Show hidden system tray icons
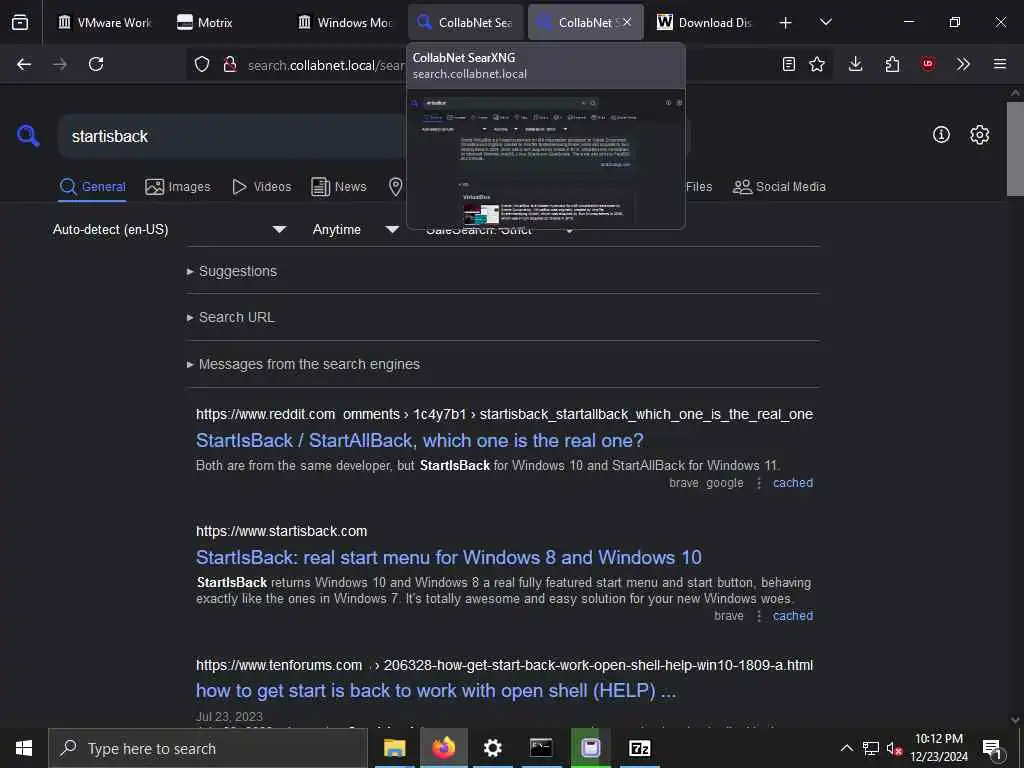 point(846,748)
